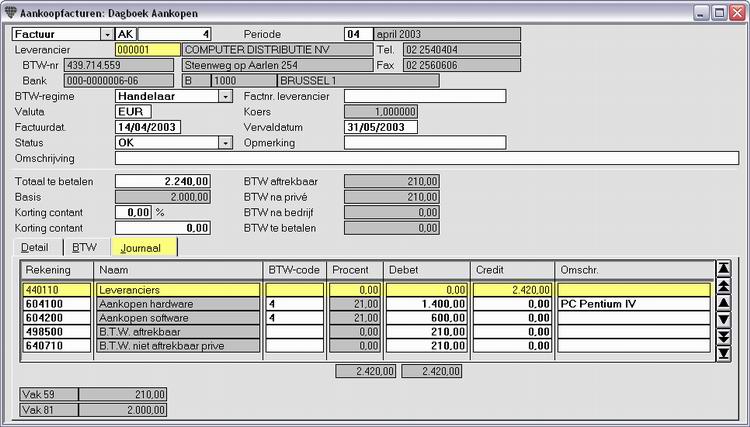Open the Status OK dropdown

coord(226,143)
